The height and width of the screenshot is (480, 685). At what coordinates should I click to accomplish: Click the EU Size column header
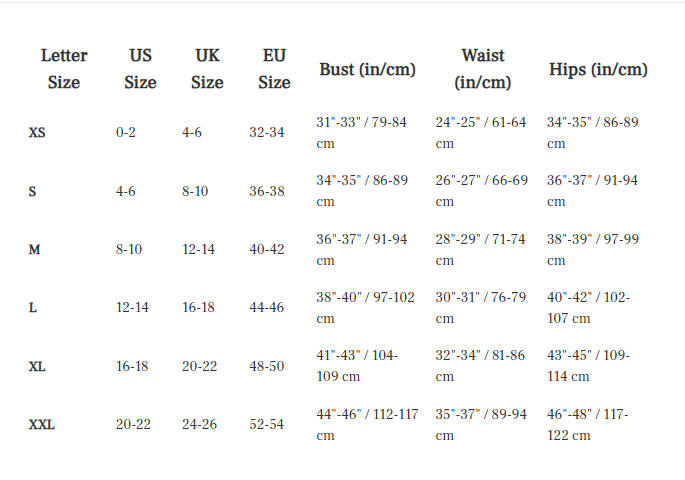click(x=274, y=69)
